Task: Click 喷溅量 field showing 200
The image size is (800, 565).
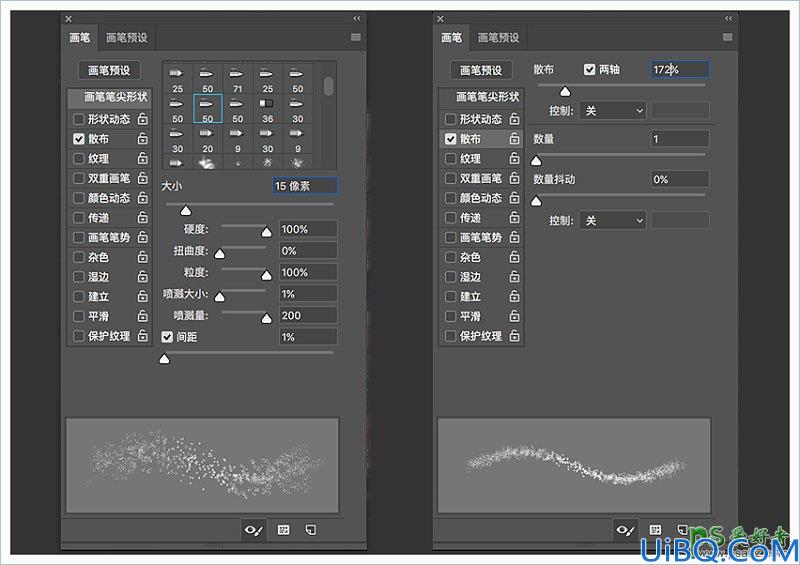Action: [308, 315]
